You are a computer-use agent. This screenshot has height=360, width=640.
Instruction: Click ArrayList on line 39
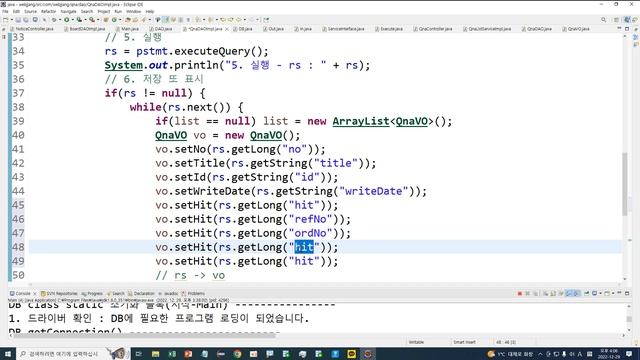(x=361, y=121)
